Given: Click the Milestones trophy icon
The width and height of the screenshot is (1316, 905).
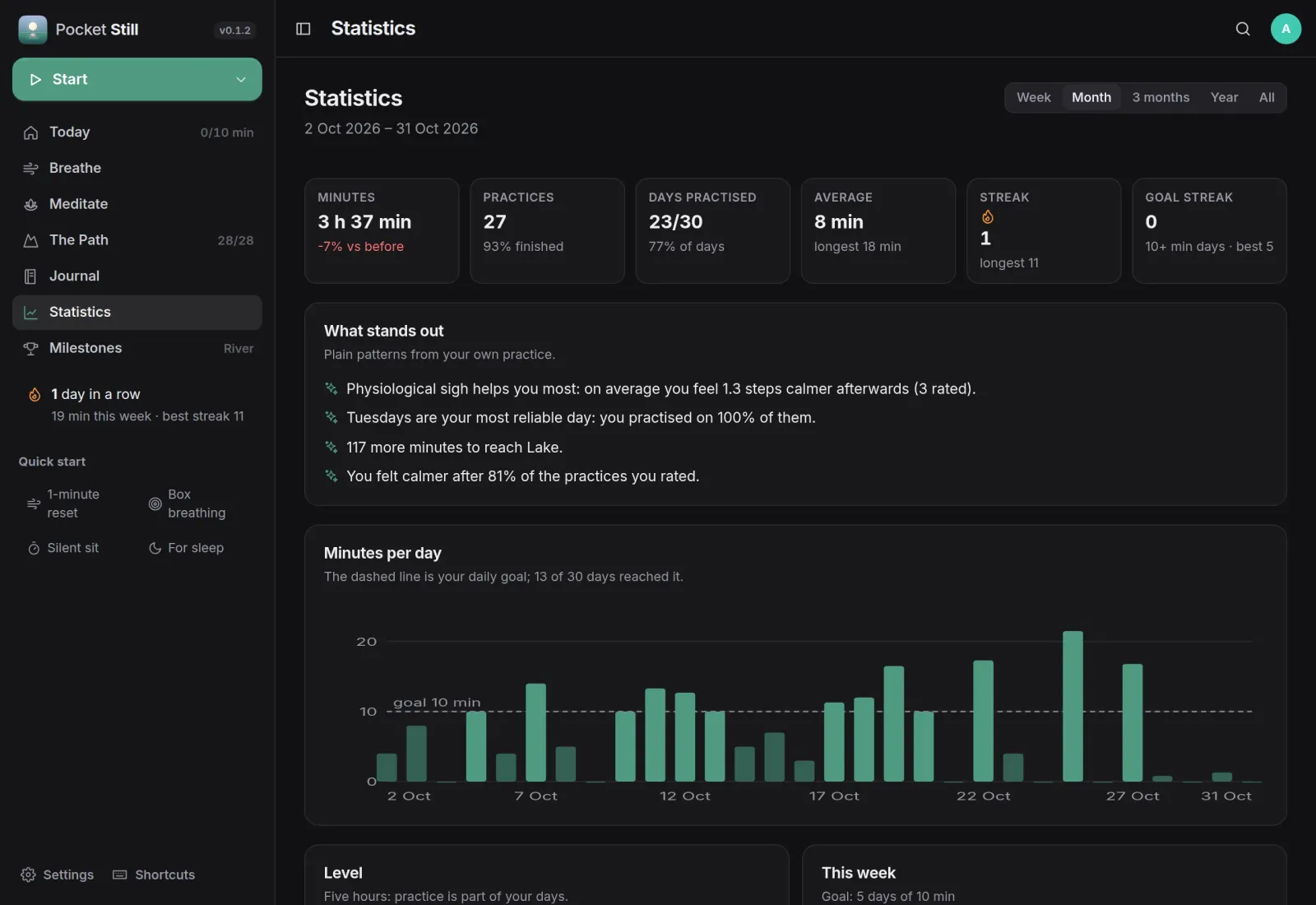Looking at the screenshot, I should [30, 348].
